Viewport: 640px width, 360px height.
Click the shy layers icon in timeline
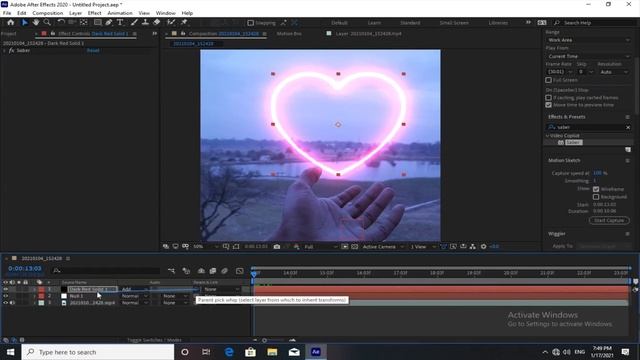(x=201, y=271)
